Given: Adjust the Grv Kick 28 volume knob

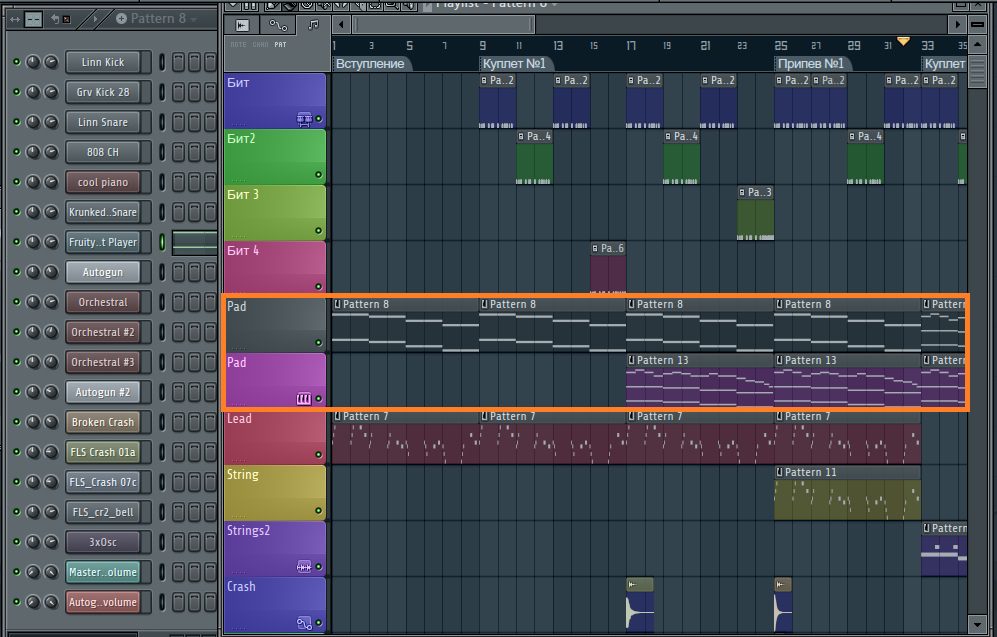Looking at the screenshot, I should click(x=51, y=92).
